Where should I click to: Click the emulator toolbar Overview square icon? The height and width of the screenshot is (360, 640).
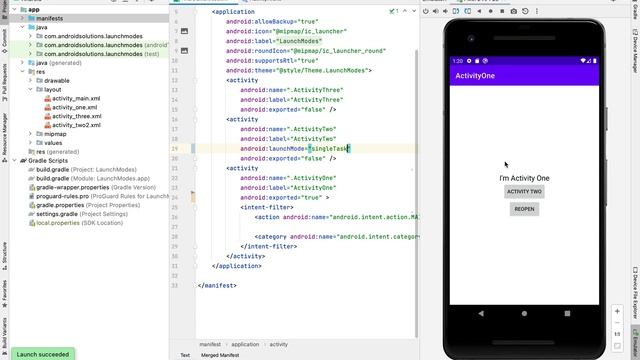tap(502, 11)
